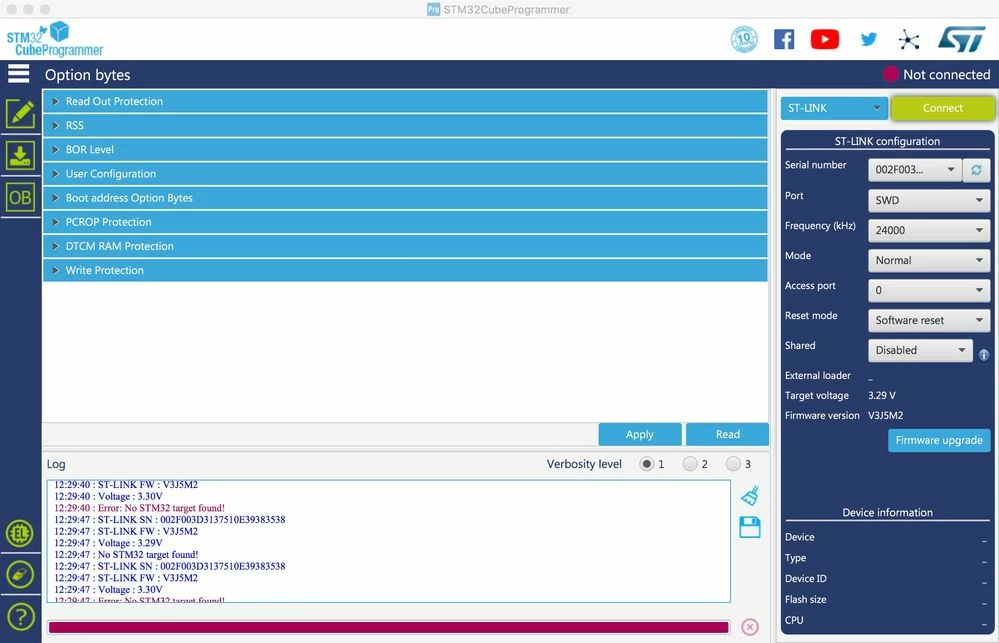Click the STM32CubeProgrammer logo
Screen dimensions: 999x643
pyautogui.click(x=55, y=40)
